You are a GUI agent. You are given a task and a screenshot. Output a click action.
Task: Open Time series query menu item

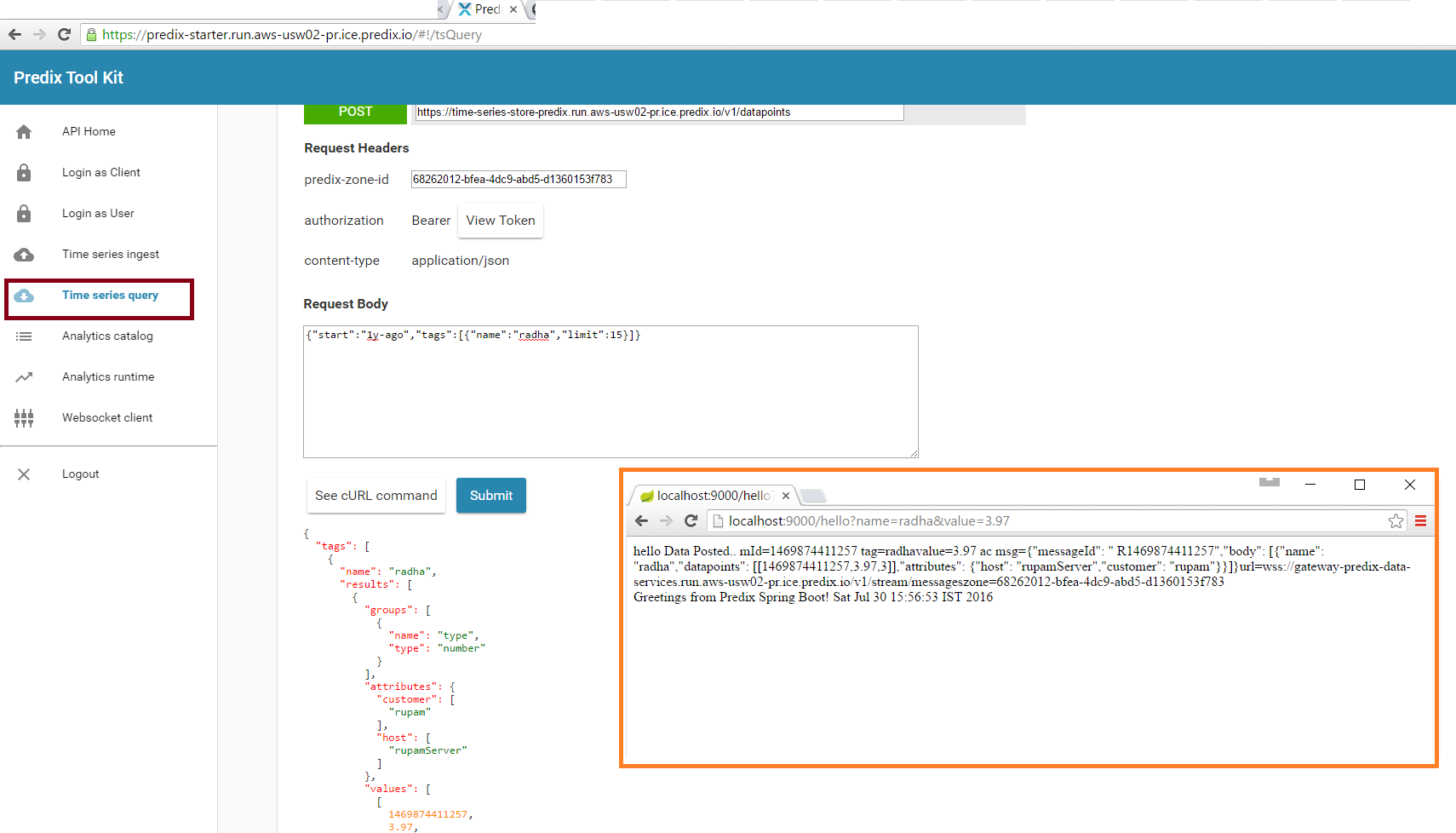click(110, 296)
